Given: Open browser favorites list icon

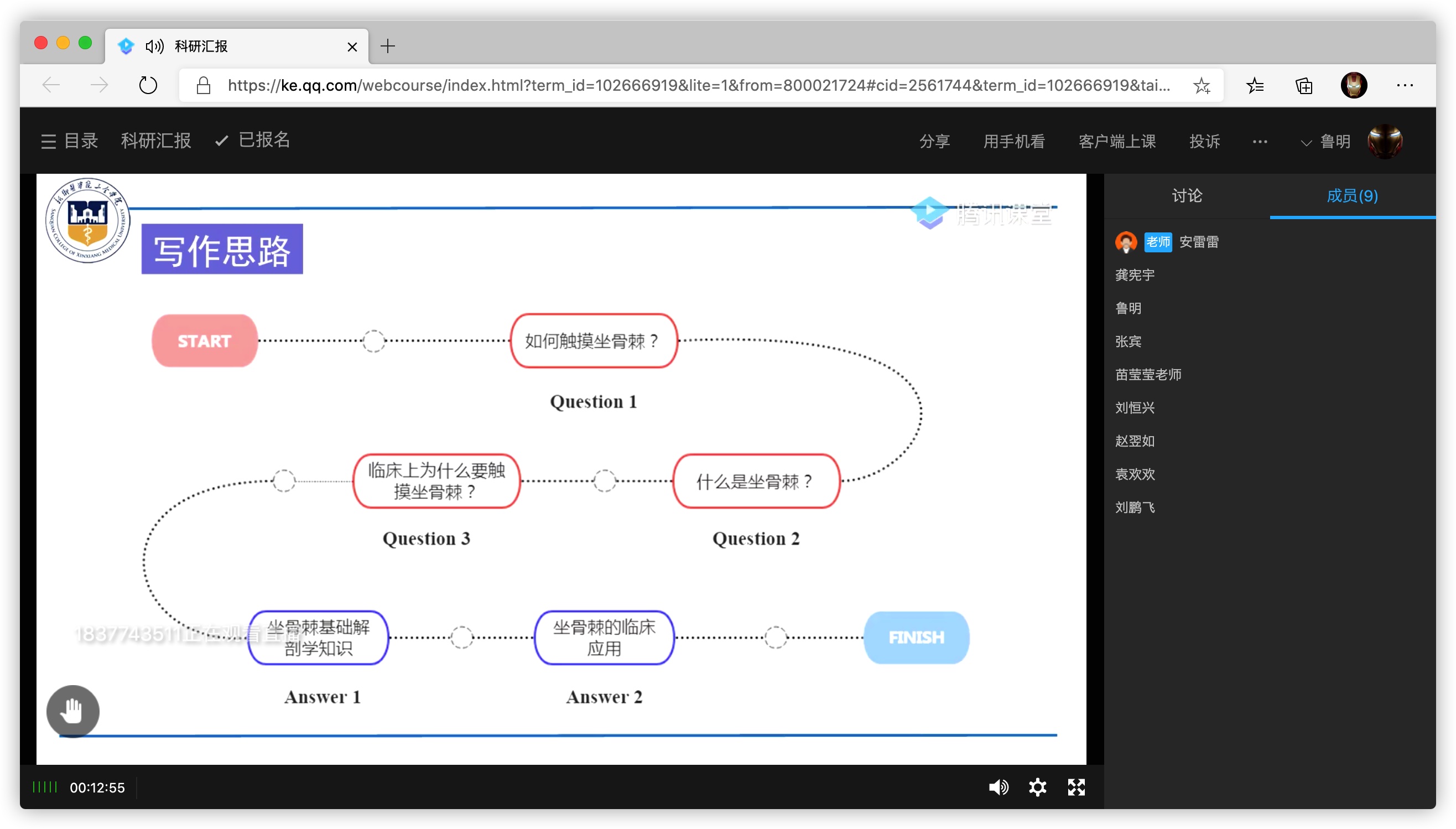Looking at the screenshot, I should [x=1255, y=85].
